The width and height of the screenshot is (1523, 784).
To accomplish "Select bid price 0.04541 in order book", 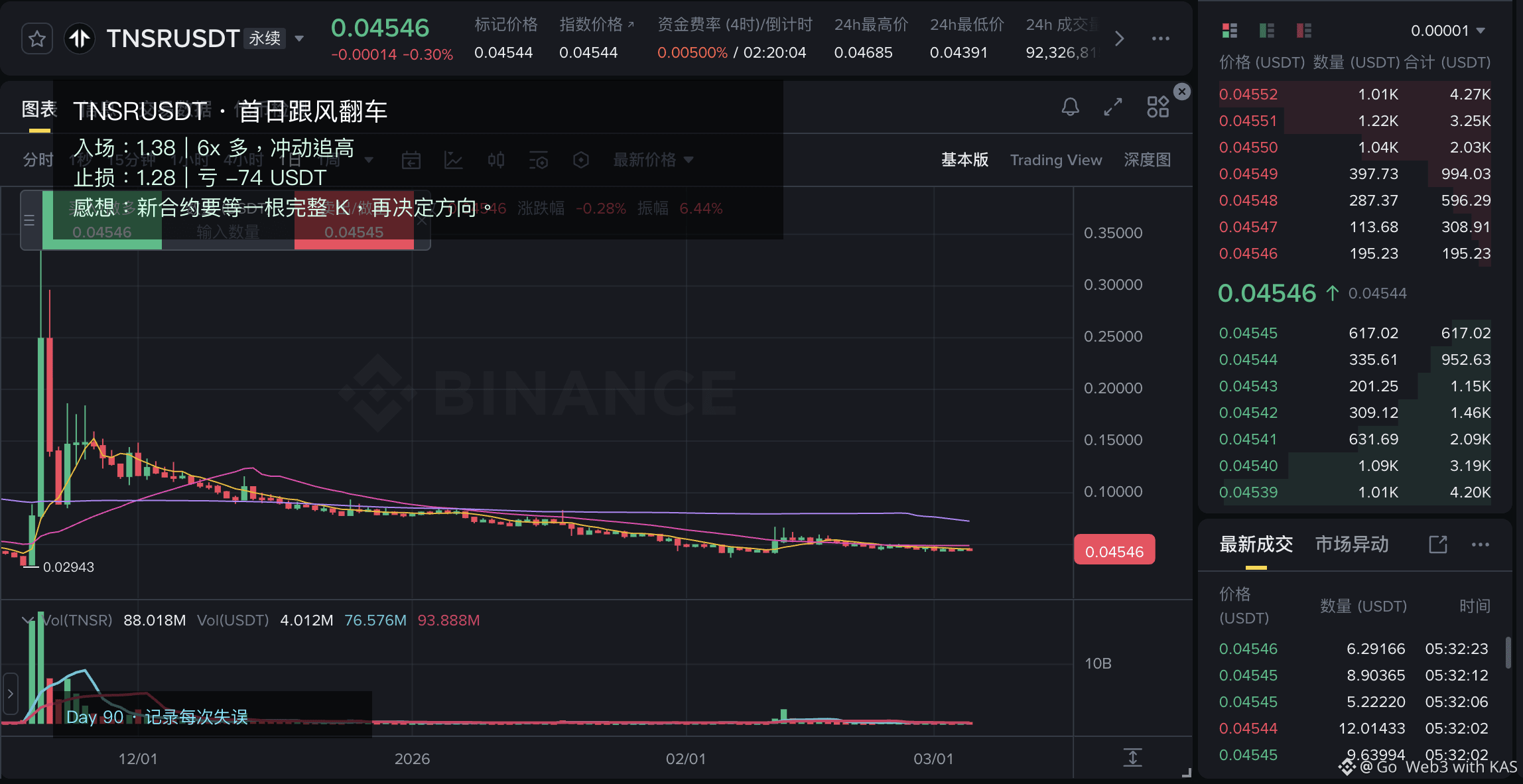I will (x=1248, y=439).
